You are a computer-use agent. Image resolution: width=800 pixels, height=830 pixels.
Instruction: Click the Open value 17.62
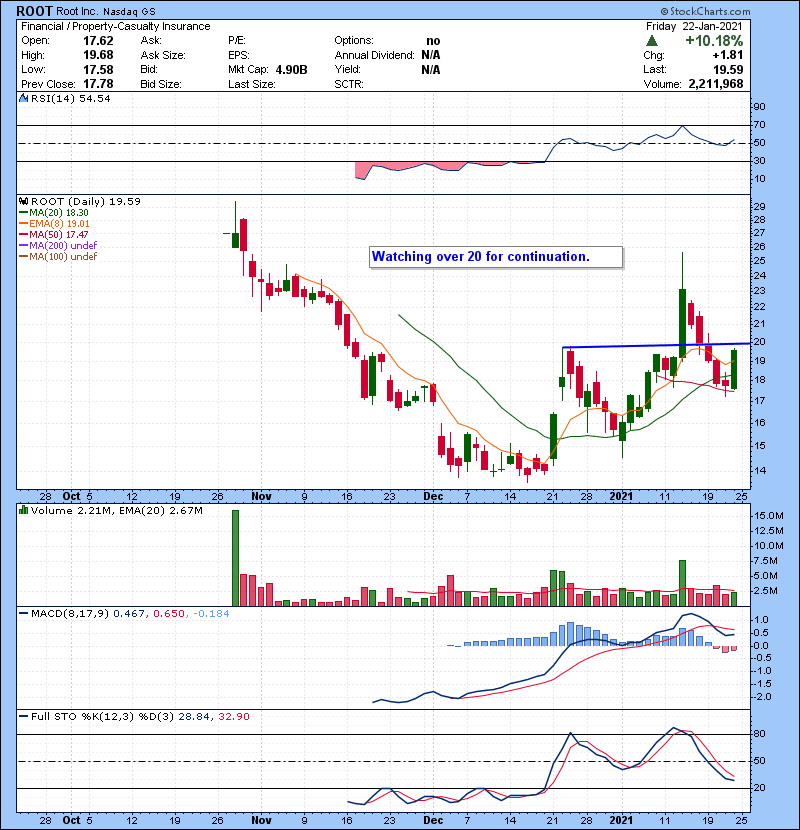tap(98, 41)
